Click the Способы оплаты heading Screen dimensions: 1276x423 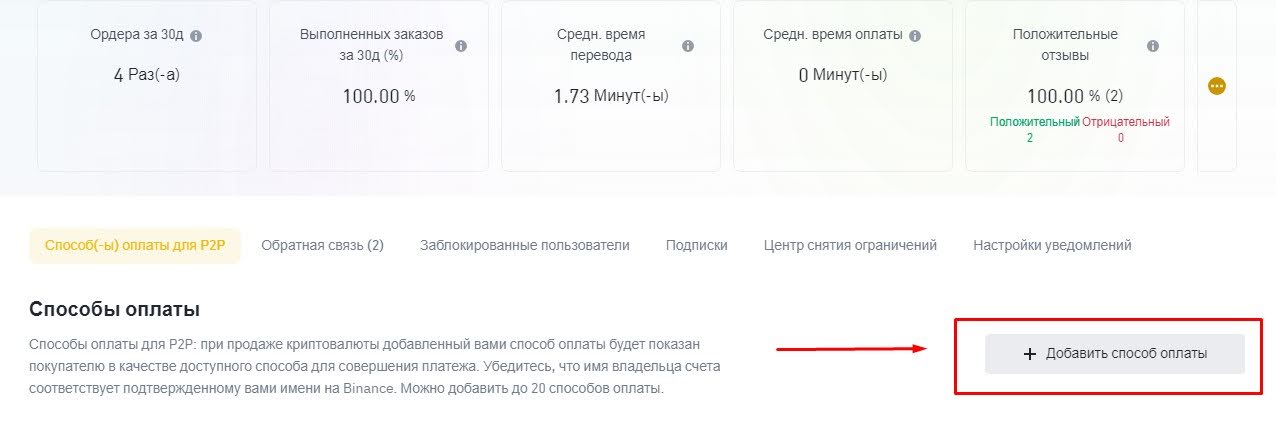[x=116, y=309]
